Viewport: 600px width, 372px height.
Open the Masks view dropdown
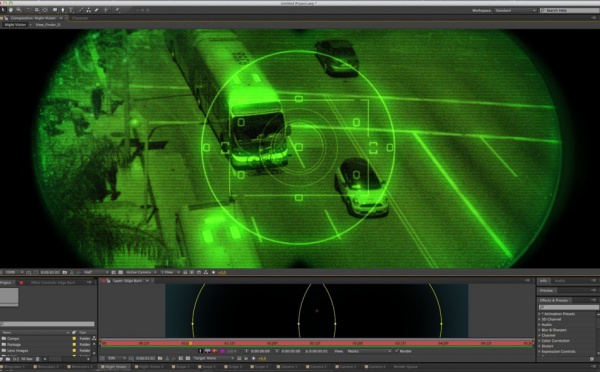coord(369,351)
